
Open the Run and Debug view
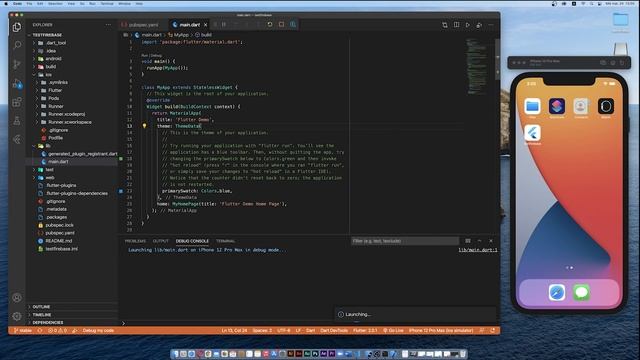click(x=17, y=84)
